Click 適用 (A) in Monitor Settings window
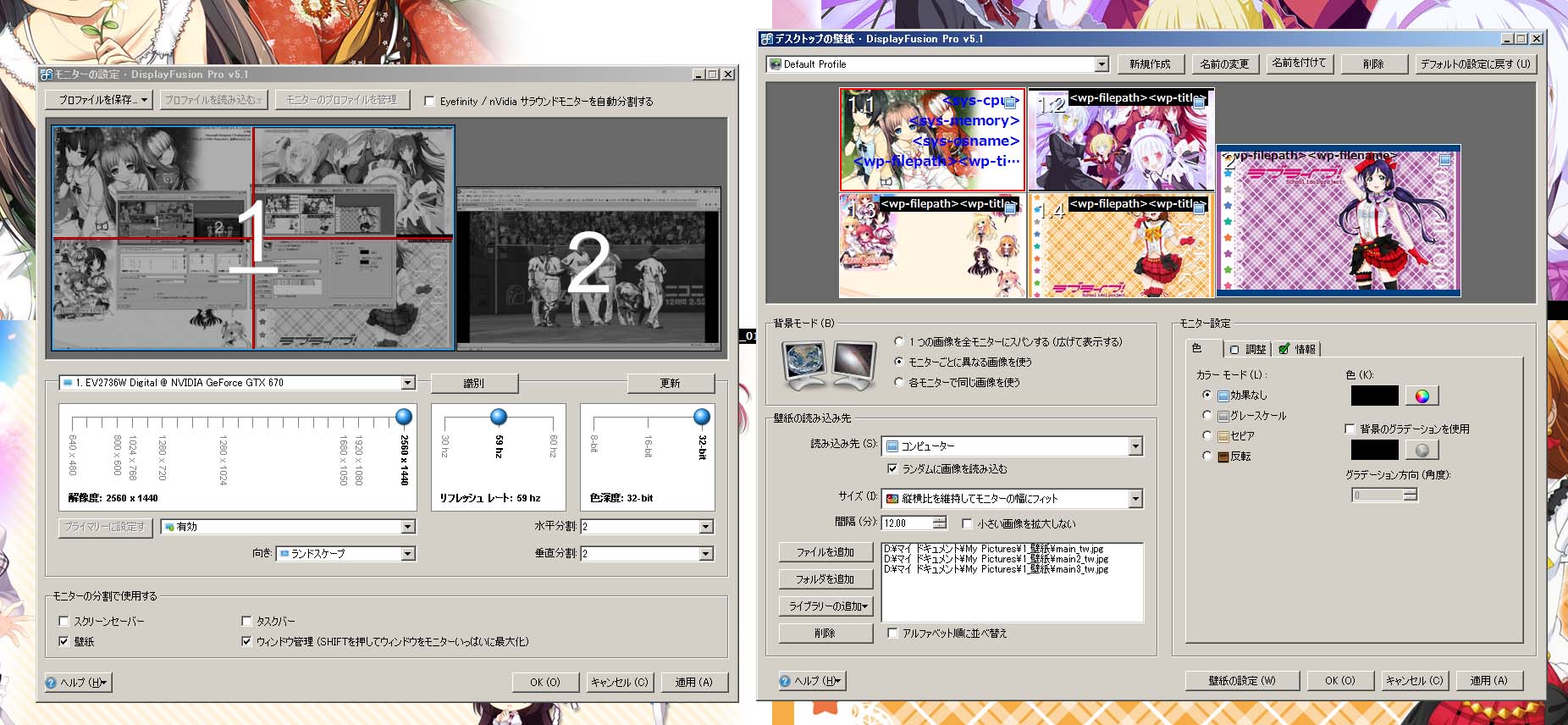The height and width of the screenshot is (725, 1568). click(x=694, y=683)
